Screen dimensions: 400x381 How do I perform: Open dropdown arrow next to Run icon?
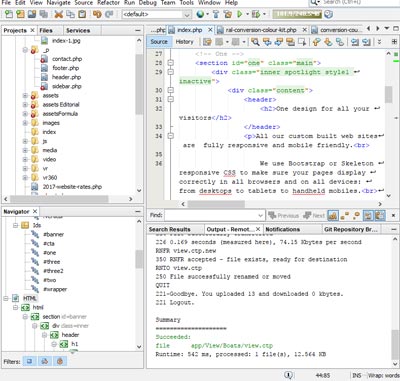[x=247, y=14]
